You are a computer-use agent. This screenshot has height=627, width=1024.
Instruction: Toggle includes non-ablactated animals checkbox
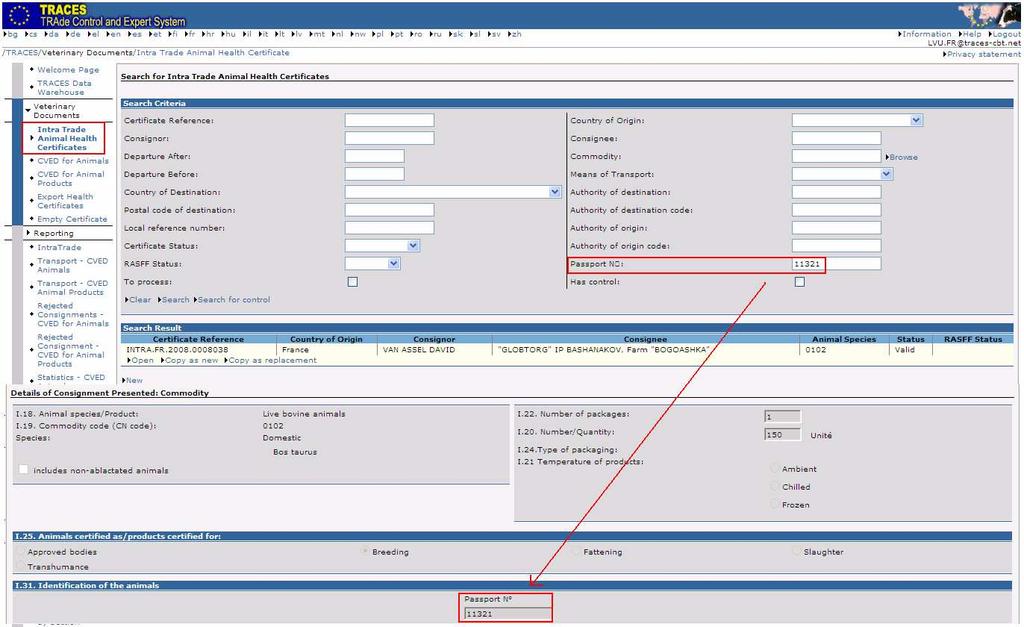(24, 470)
